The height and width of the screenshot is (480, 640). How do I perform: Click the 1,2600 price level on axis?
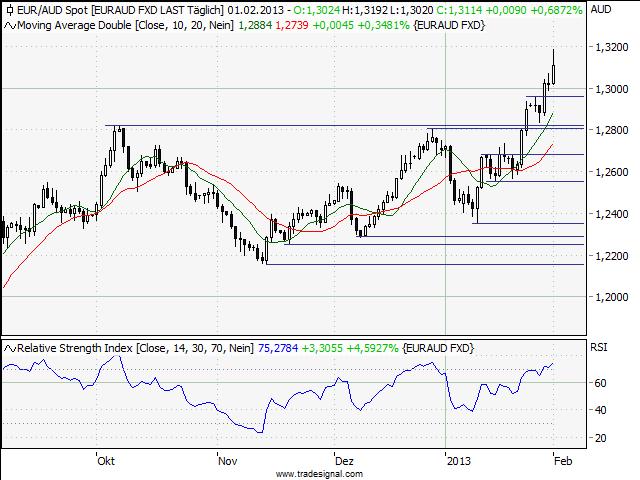609,172
